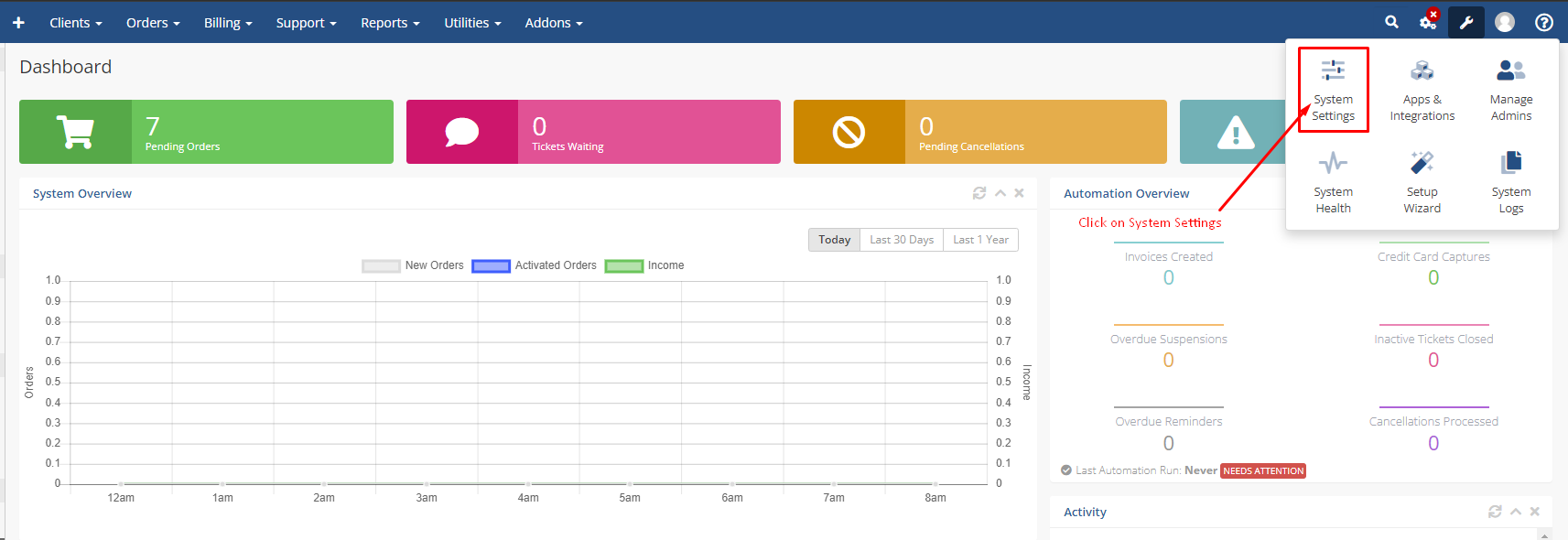Image resolution: width=1568 pixels, height=540 pixels.
Task: Expand the Clients dropdown menu
Action: coord(75,23)
